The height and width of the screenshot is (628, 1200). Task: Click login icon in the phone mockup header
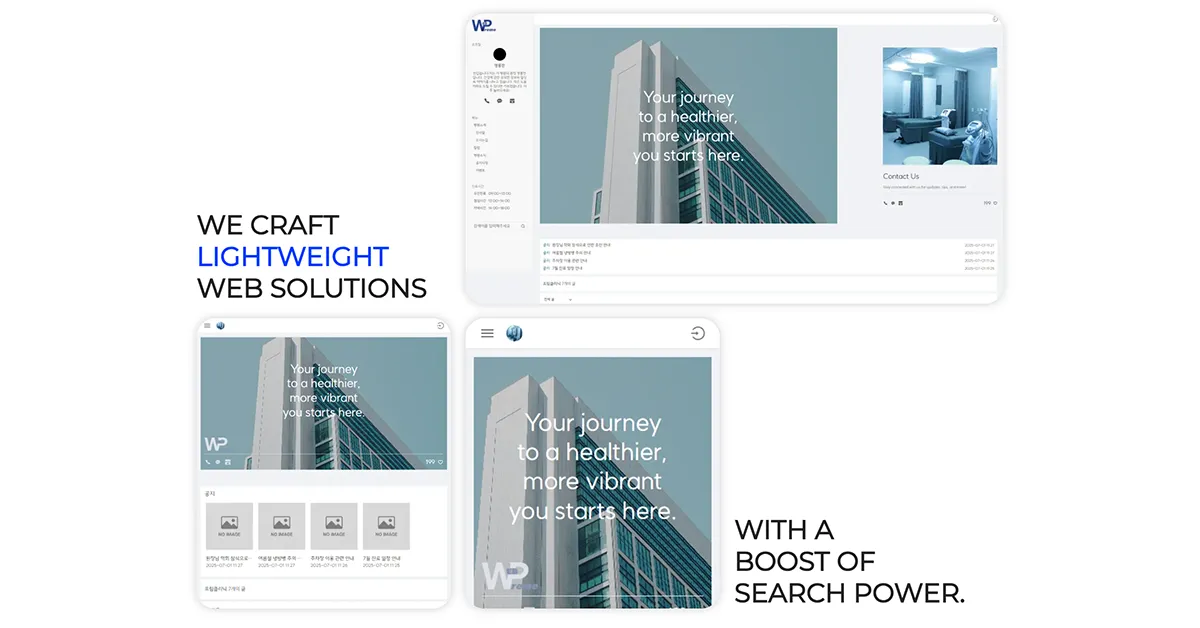[x=697, y=333]
